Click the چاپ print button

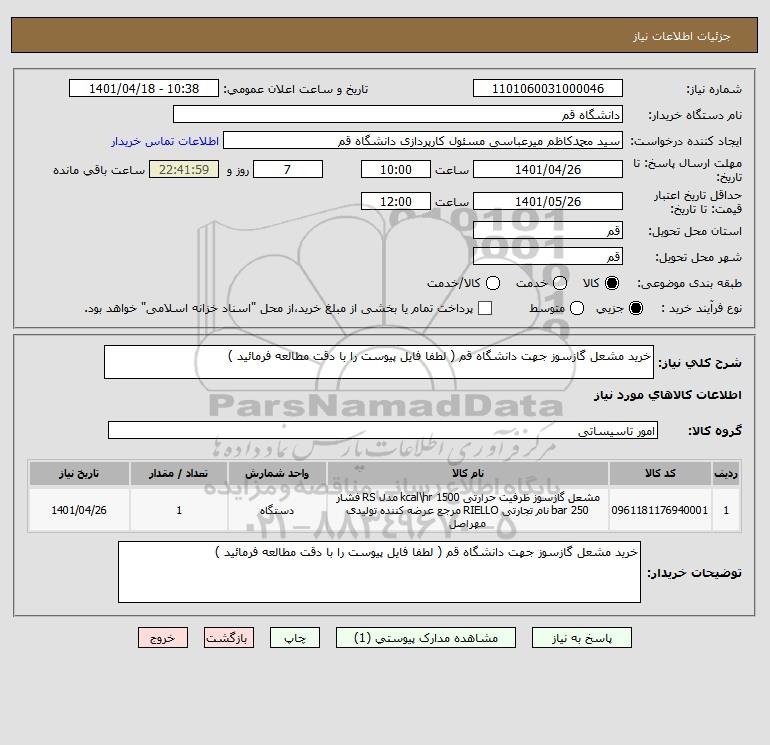coord(295,637)
